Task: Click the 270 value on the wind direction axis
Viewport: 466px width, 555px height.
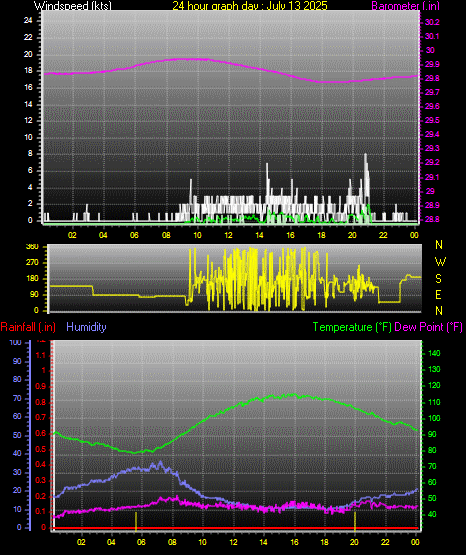Action: tap(32, 263)
